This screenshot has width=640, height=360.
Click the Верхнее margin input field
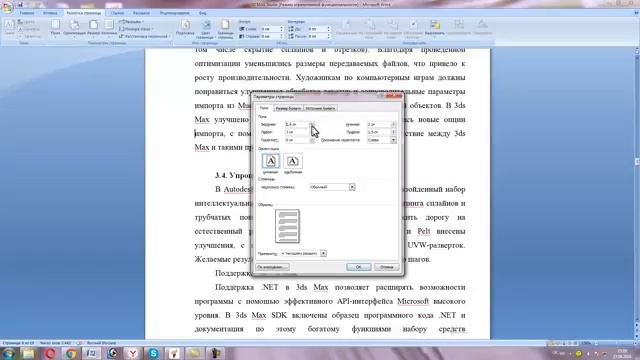click(297, 124)
